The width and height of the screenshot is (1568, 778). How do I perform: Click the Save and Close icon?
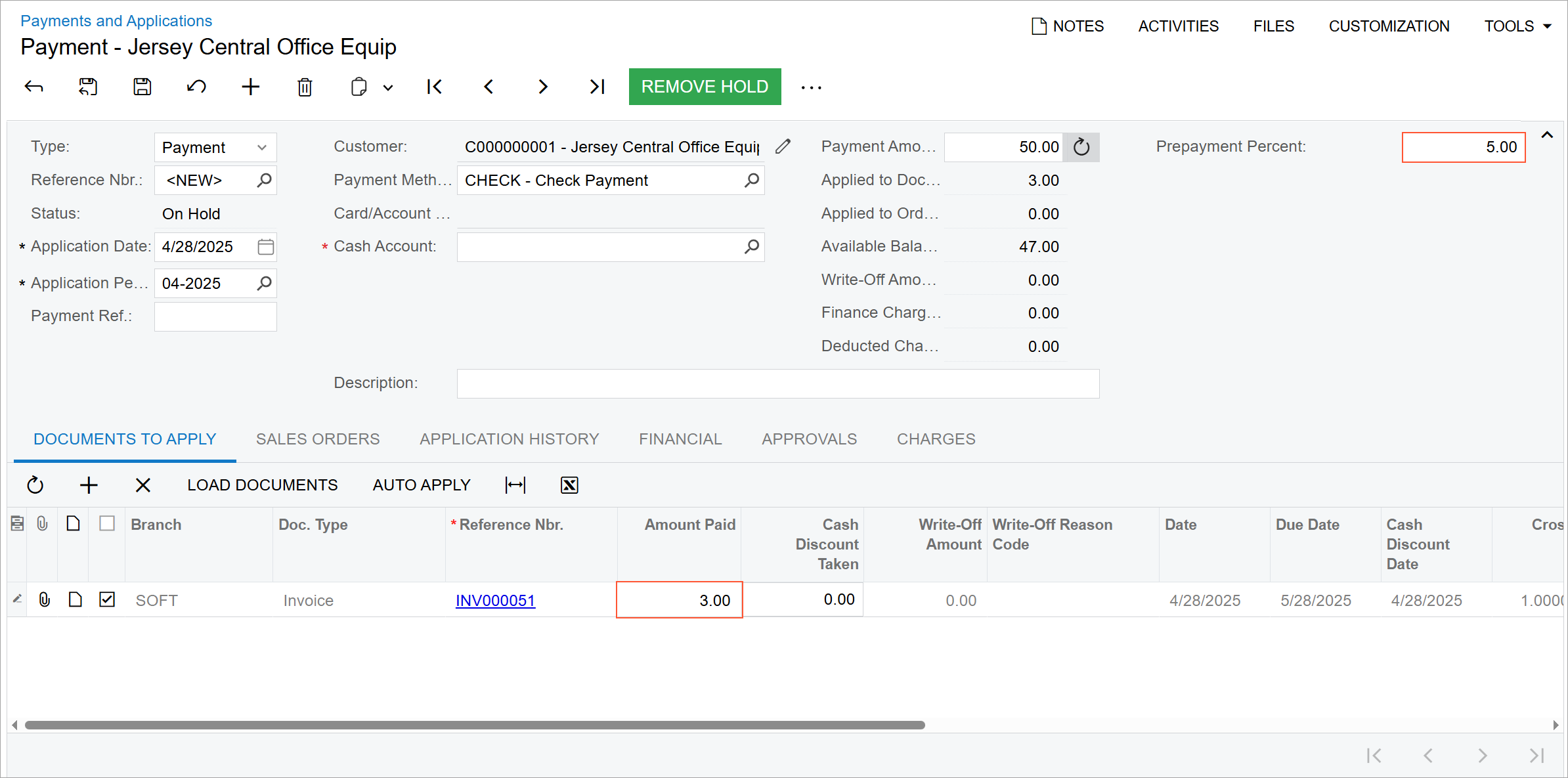point(88,87)
